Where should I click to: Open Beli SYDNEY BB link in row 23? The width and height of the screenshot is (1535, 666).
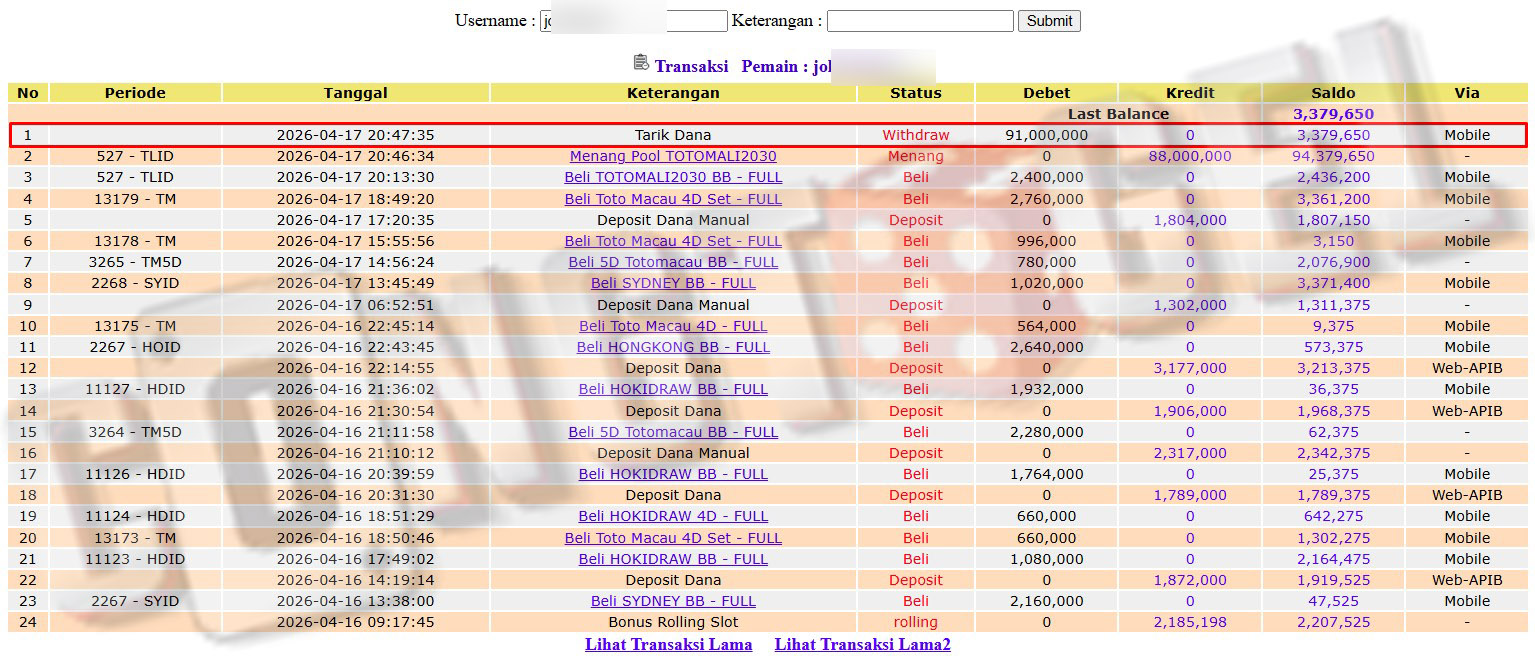[673, 601]
